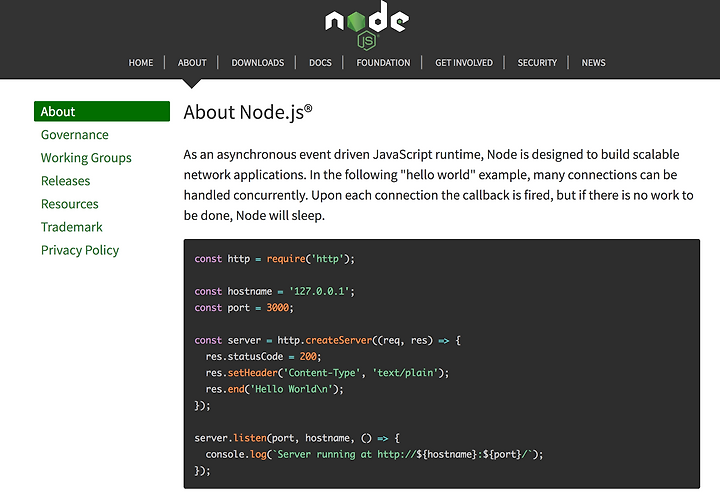Click the "res.end('Hello World\n');" line
Viewport: 720px width, 501px height.
[274, 389]
